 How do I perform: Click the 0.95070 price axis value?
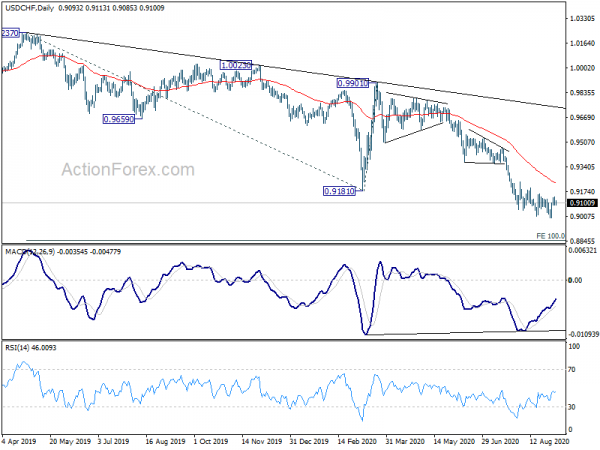[x=582, y=142]
